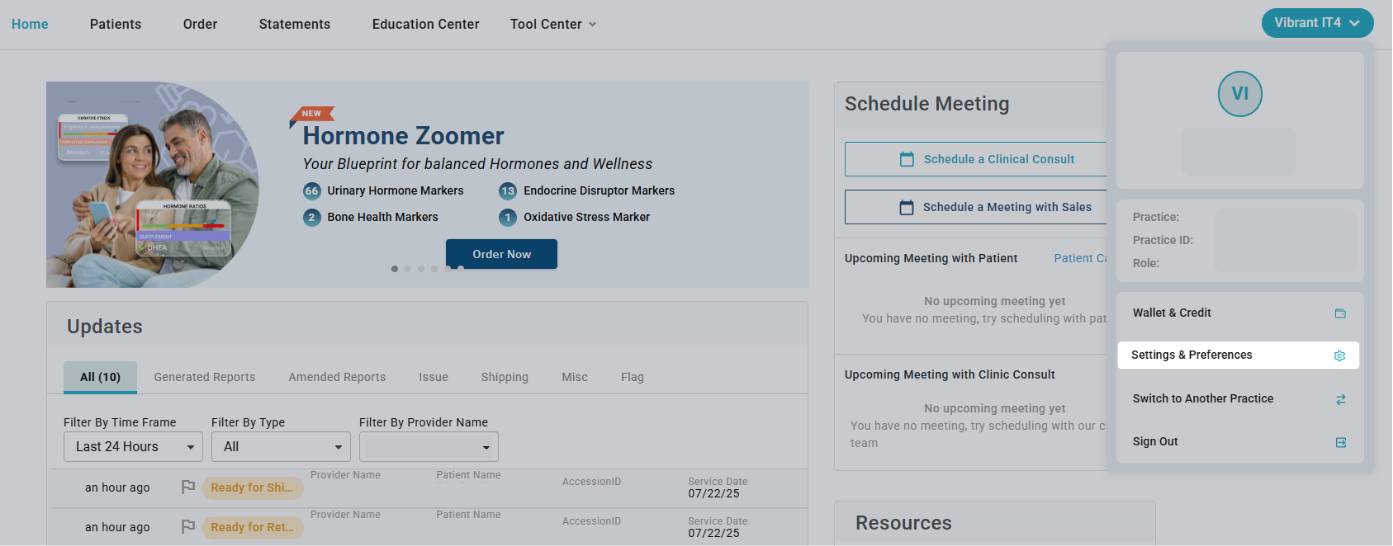Viewport: 1393px width, 546px height.
Task: Switch to the Shipping tab
Action: [x=504, y=377]
